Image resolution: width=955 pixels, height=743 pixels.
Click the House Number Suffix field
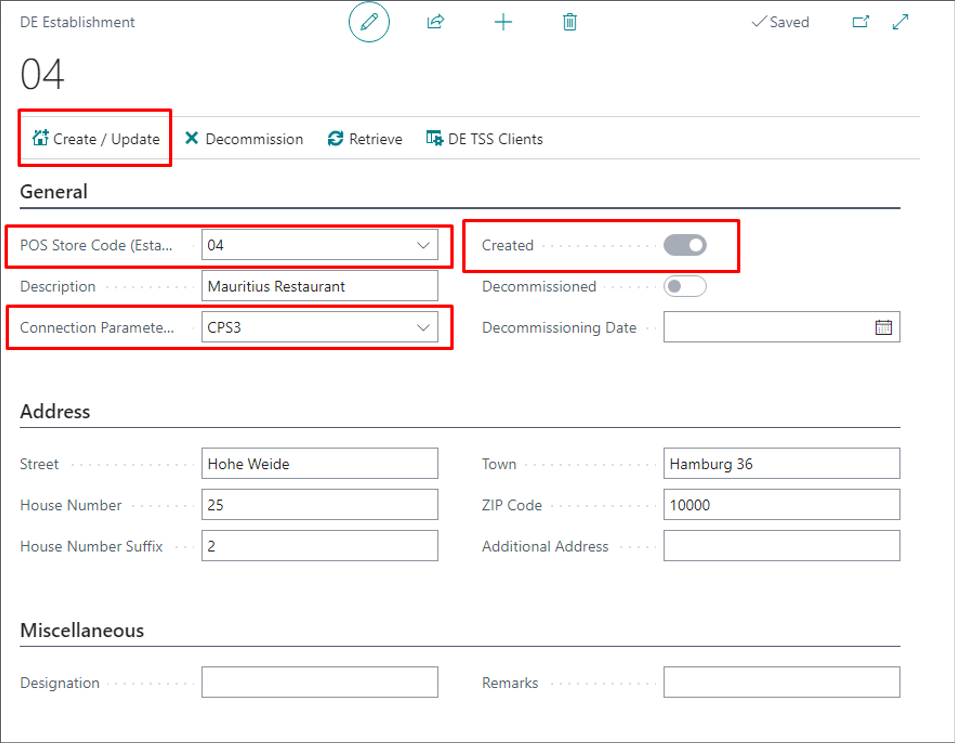click(320, 546)
